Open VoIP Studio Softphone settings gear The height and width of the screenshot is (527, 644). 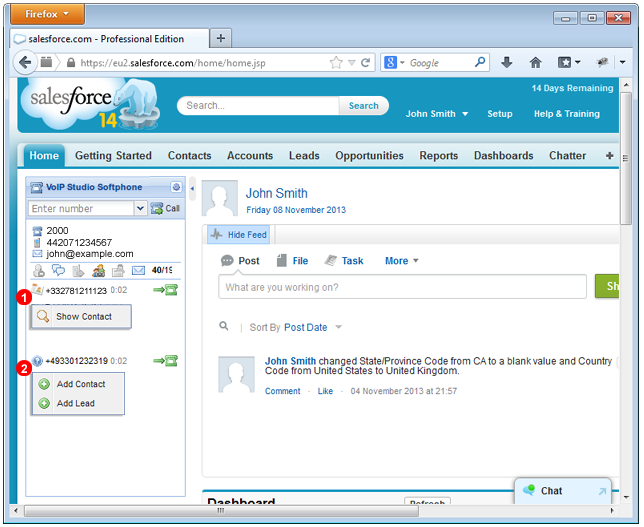[176, 187]
